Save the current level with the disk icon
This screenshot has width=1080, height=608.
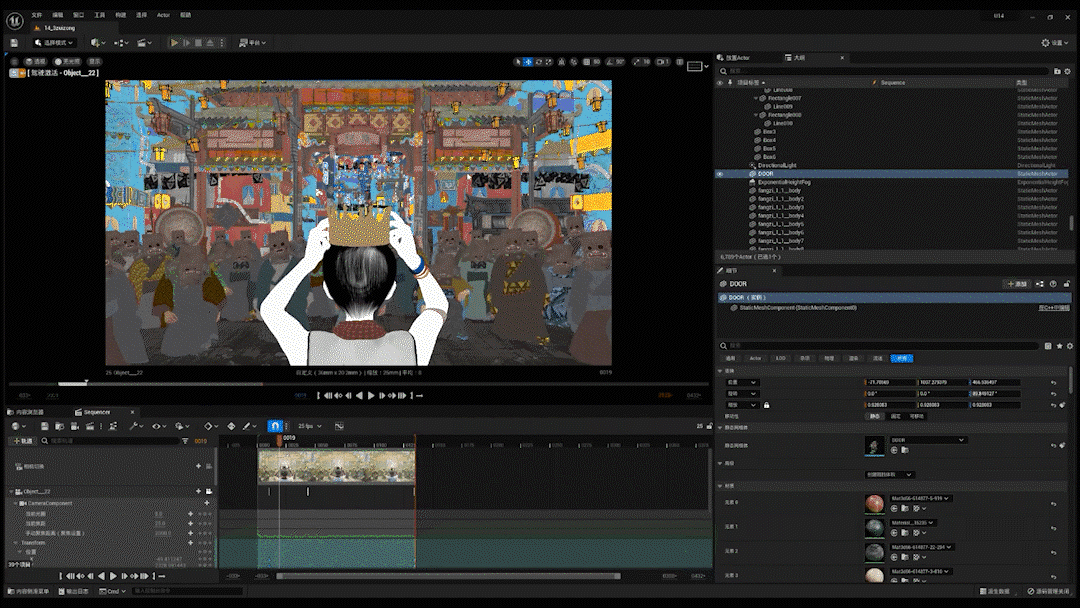[14, 43]
